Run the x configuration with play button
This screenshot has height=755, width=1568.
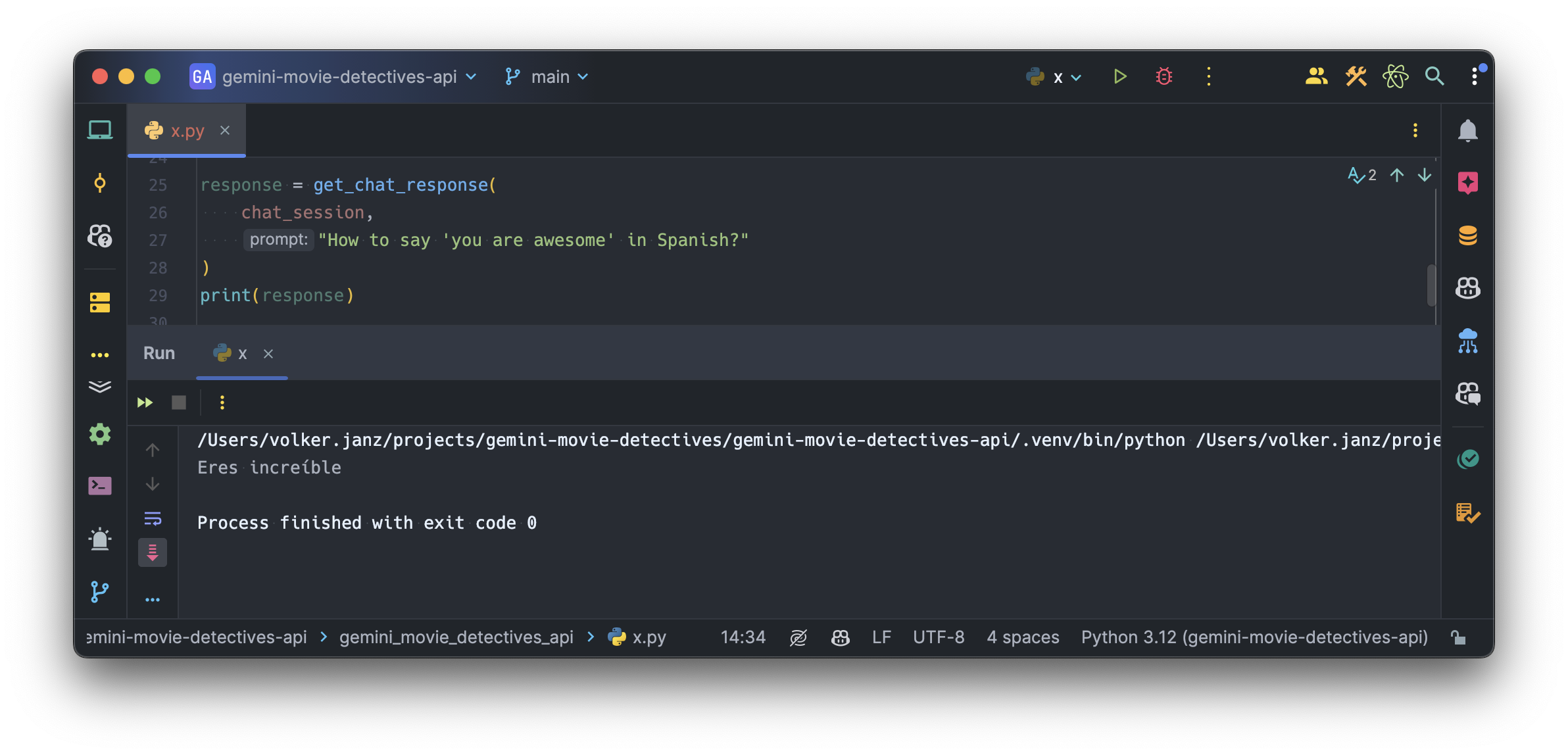click(x=1119, y=77)
